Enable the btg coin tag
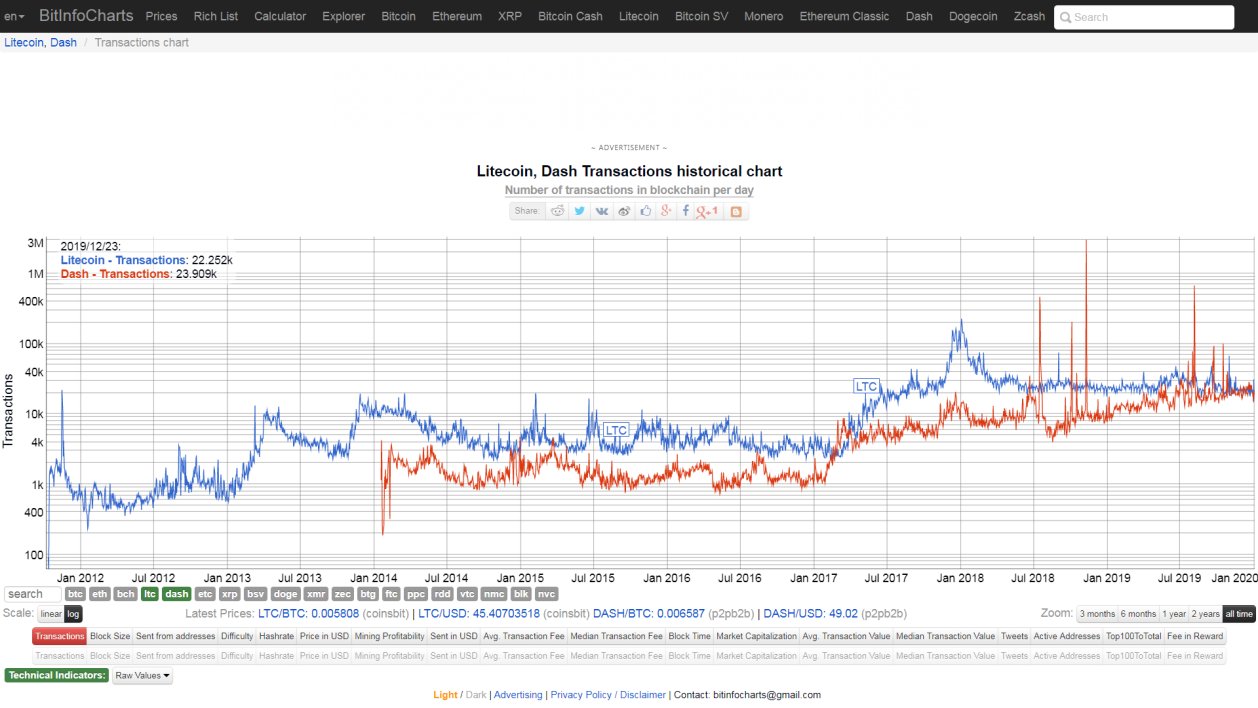 (368, 594)
